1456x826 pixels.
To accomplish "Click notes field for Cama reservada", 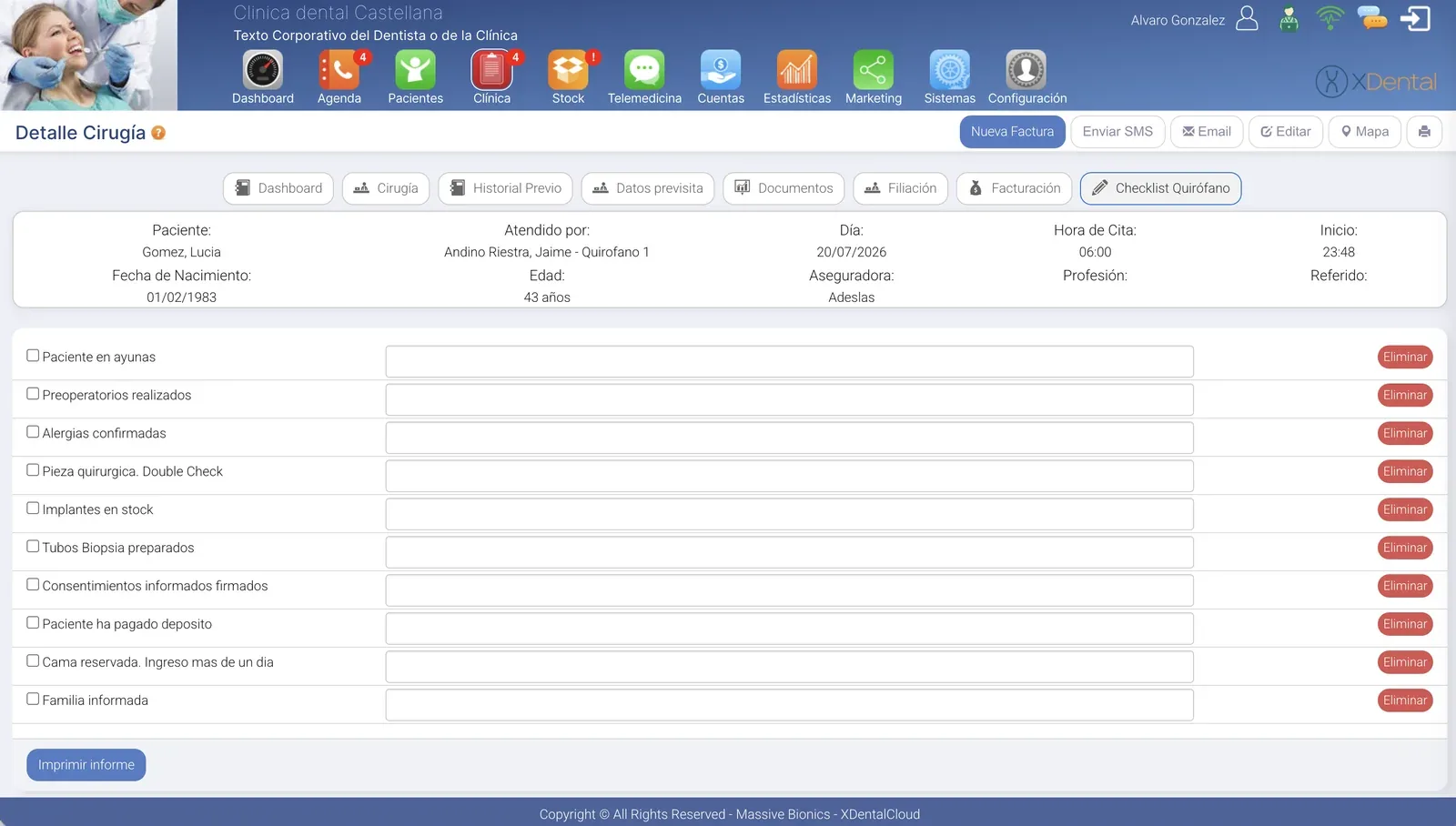I will point(790,667).
